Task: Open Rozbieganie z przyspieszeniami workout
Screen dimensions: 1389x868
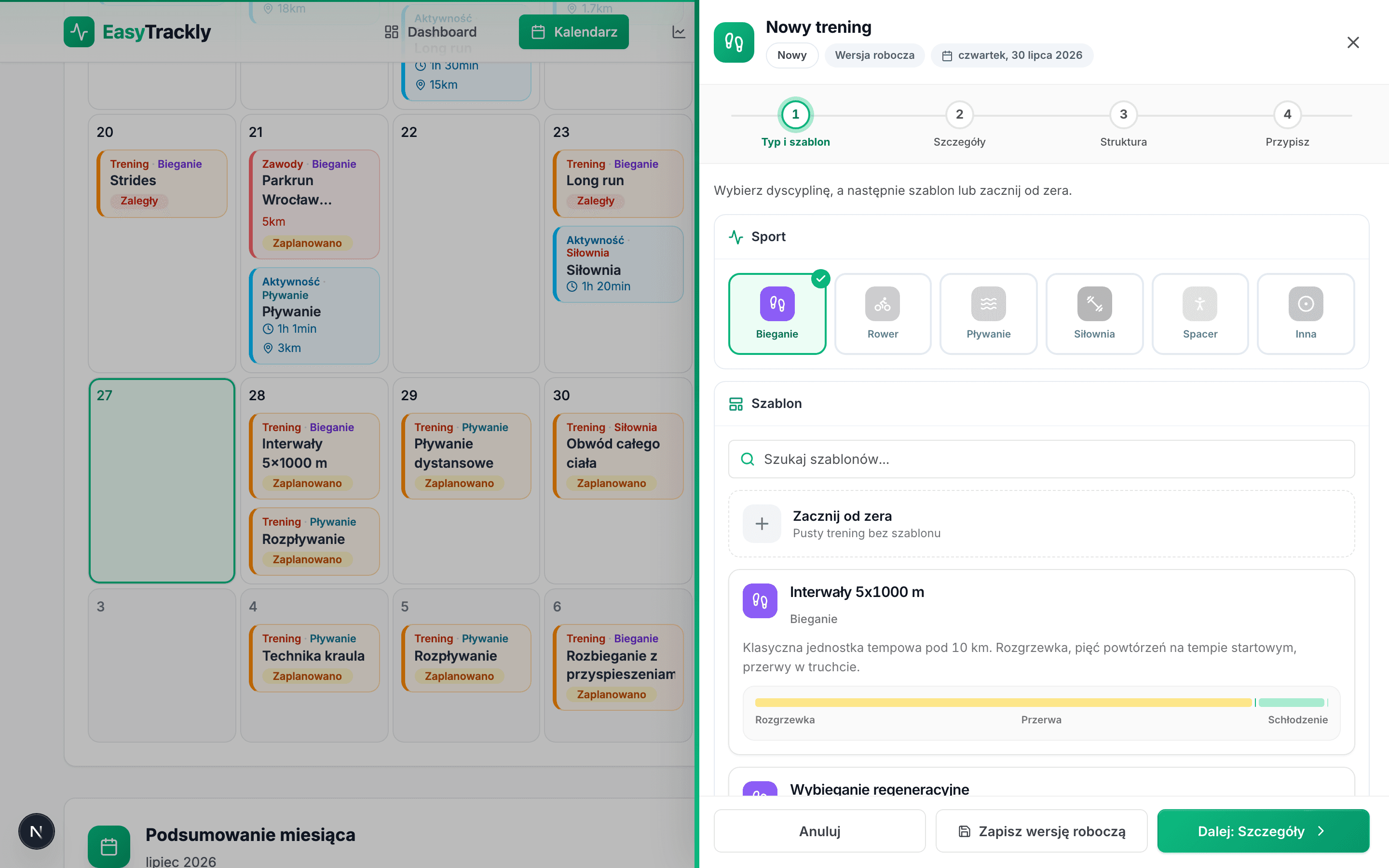Action: tap(618, 667)
